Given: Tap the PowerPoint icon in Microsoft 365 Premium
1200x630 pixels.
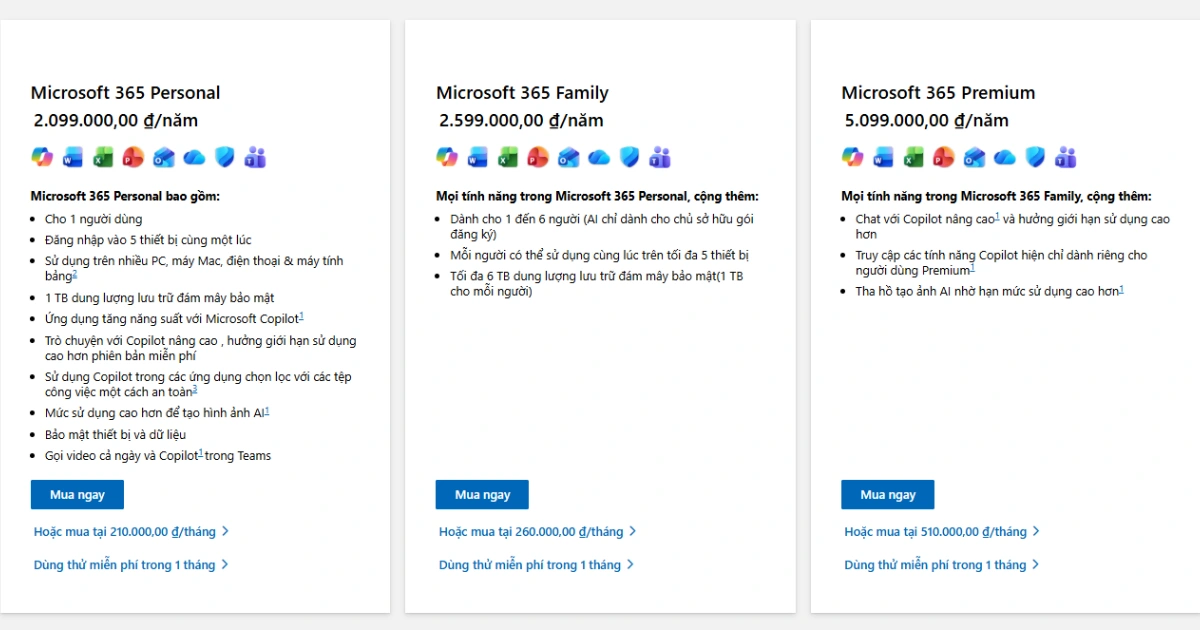Looking at the screenshot, I should 945,157.
